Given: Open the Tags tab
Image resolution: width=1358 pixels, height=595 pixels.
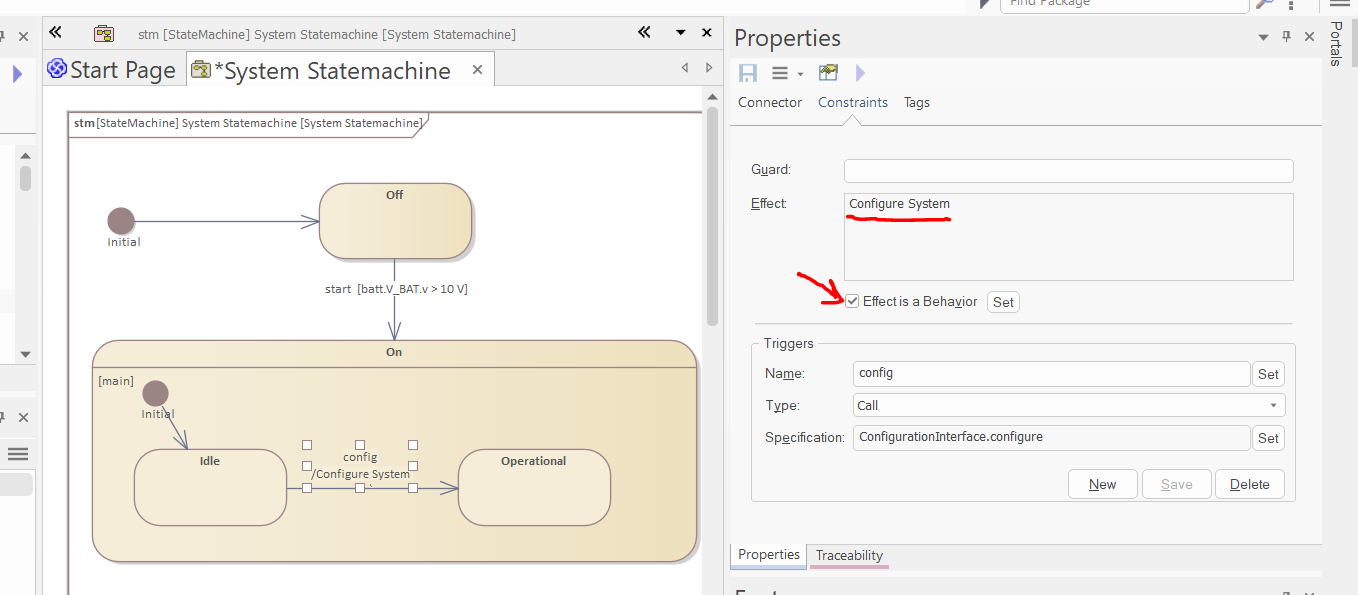Looking at the screenshot, I should (x=916, y=102).
